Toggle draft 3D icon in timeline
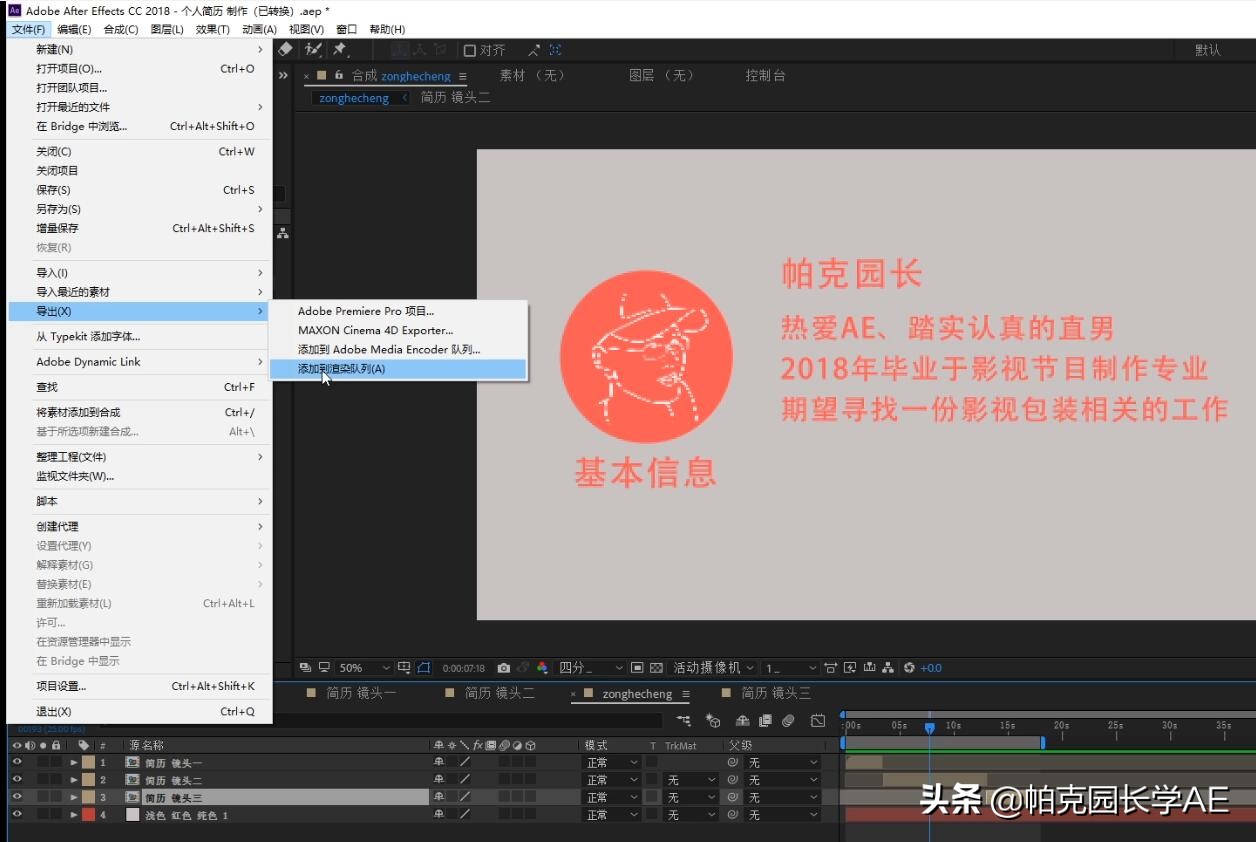The height and width of the screenshot is (842, 1256). coord(713,720)
